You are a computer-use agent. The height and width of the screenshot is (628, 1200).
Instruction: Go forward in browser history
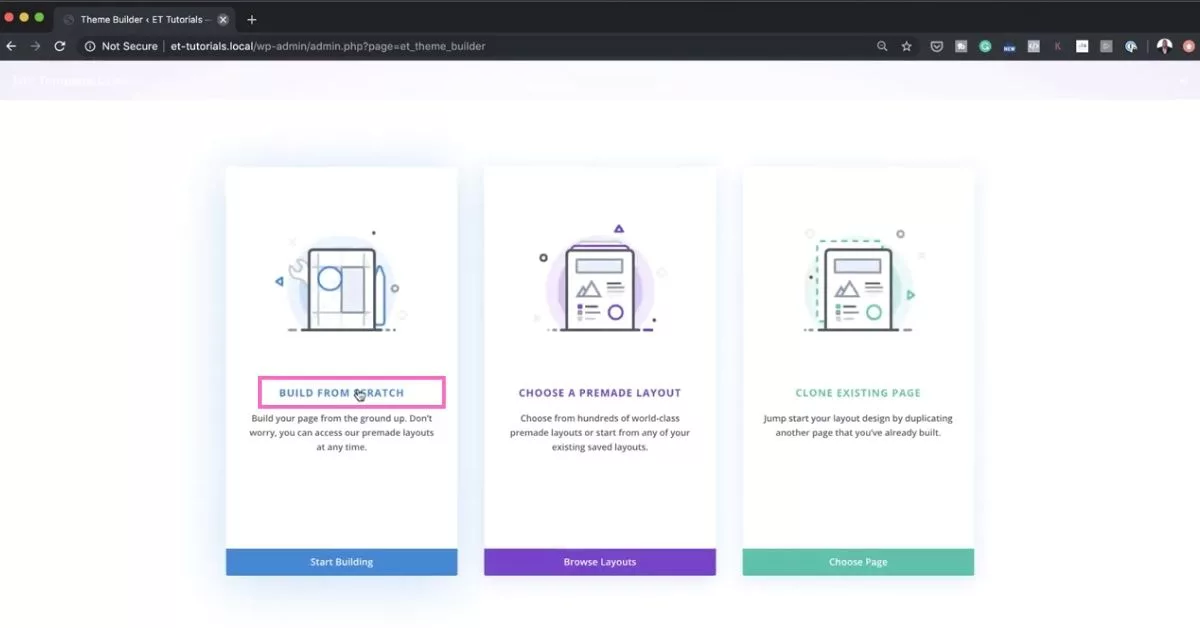(x=35, y=46)
